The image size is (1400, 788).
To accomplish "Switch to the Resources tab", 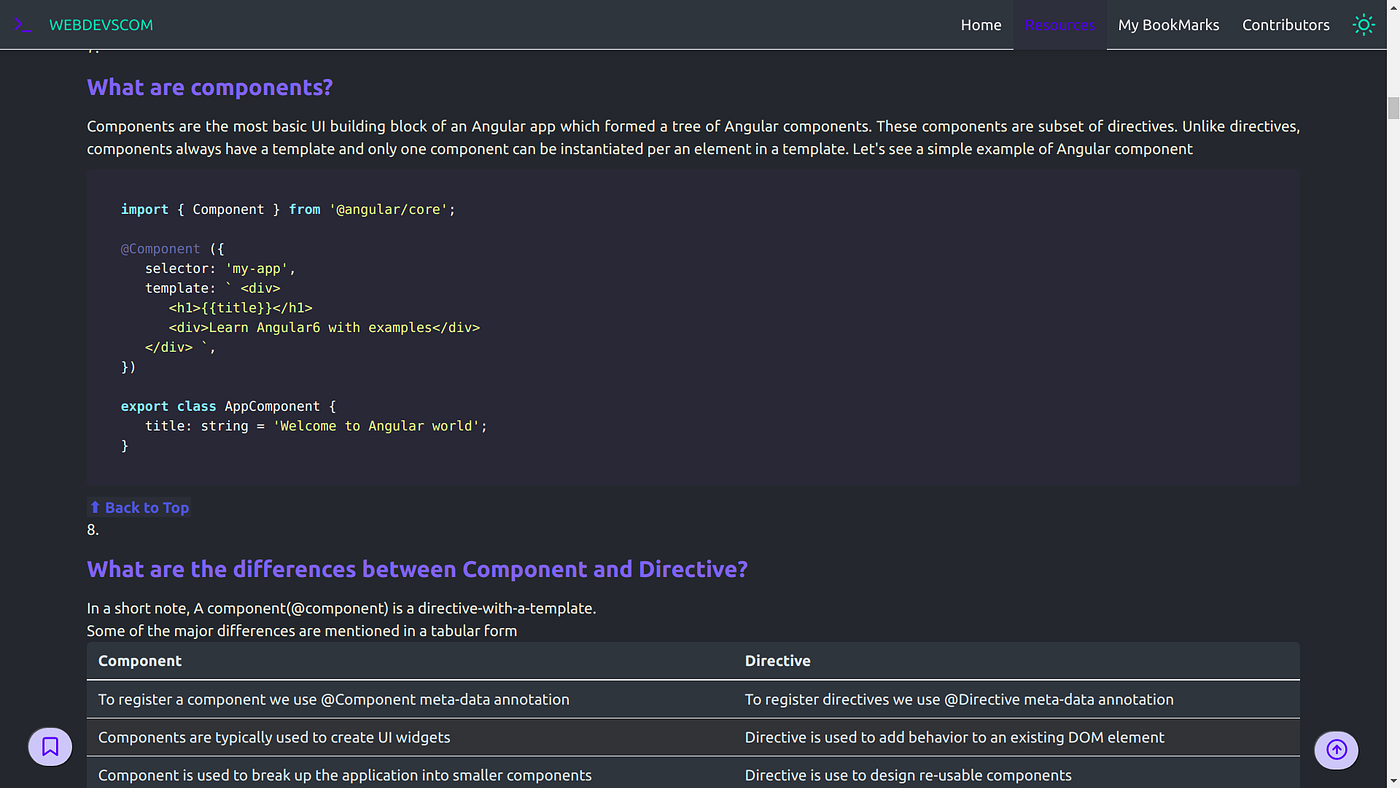I will [x=1060, y=24].
